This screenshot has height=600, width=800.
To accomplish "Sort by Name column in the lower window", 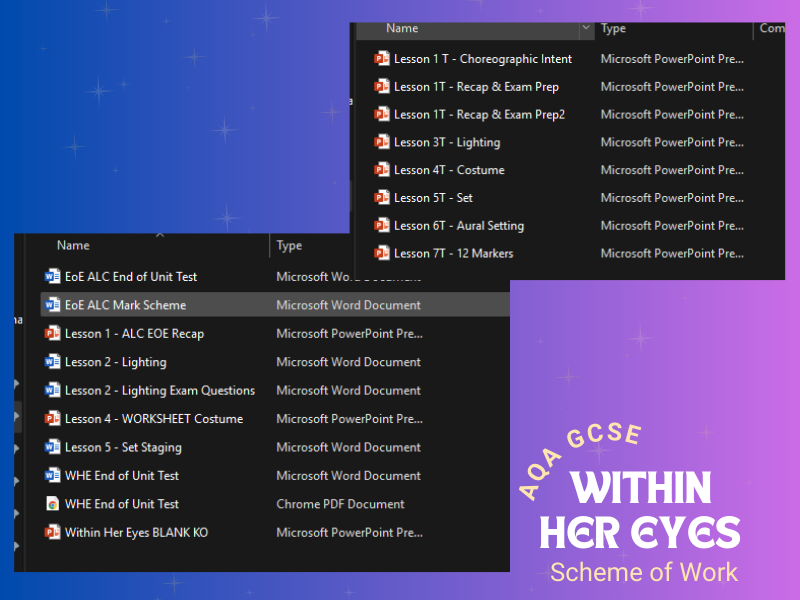I will pyautogui.click(x=73, y=246).
